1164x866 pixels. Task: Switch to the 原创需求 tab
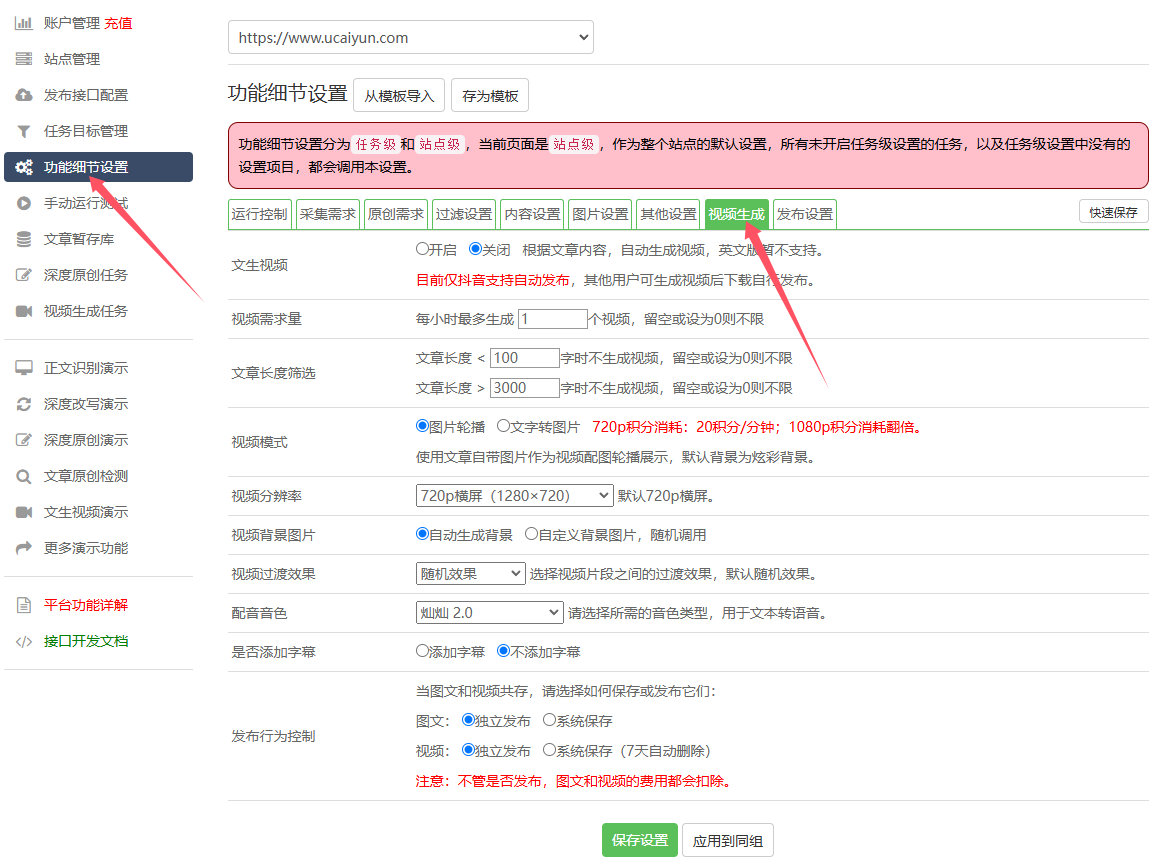pos(396,214)
